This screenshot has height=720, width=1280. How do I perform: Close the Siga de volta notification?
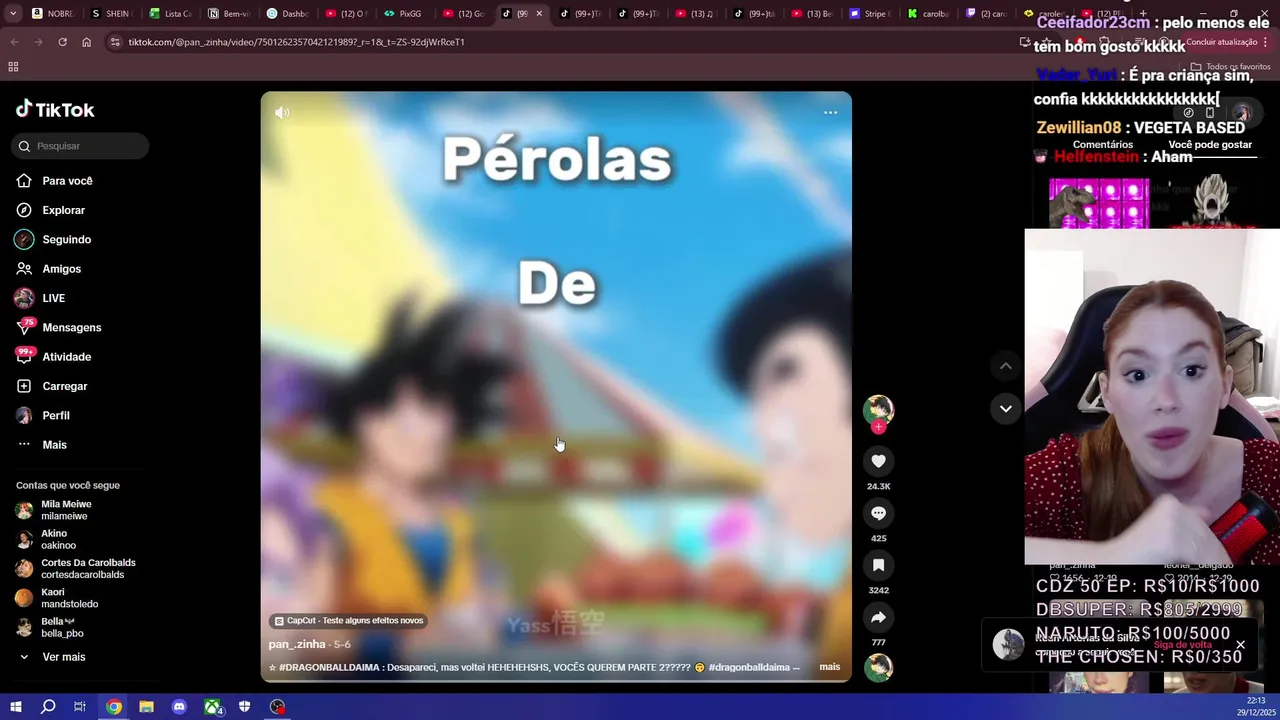tap(1240, 645)
